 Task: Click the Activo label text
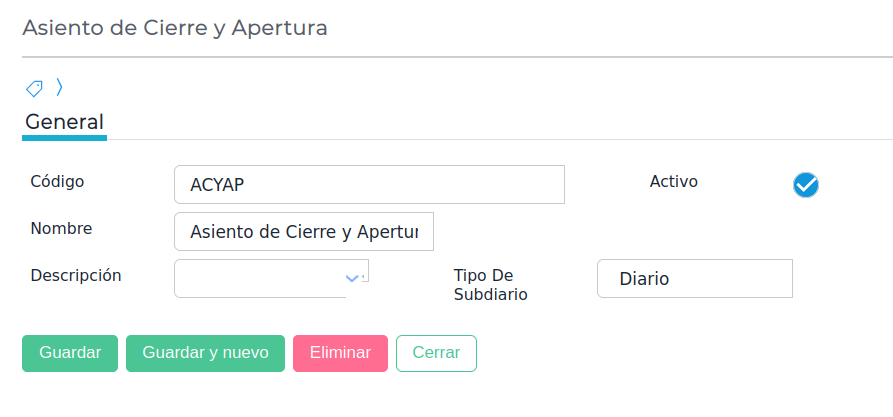click(x=674, y=181)
